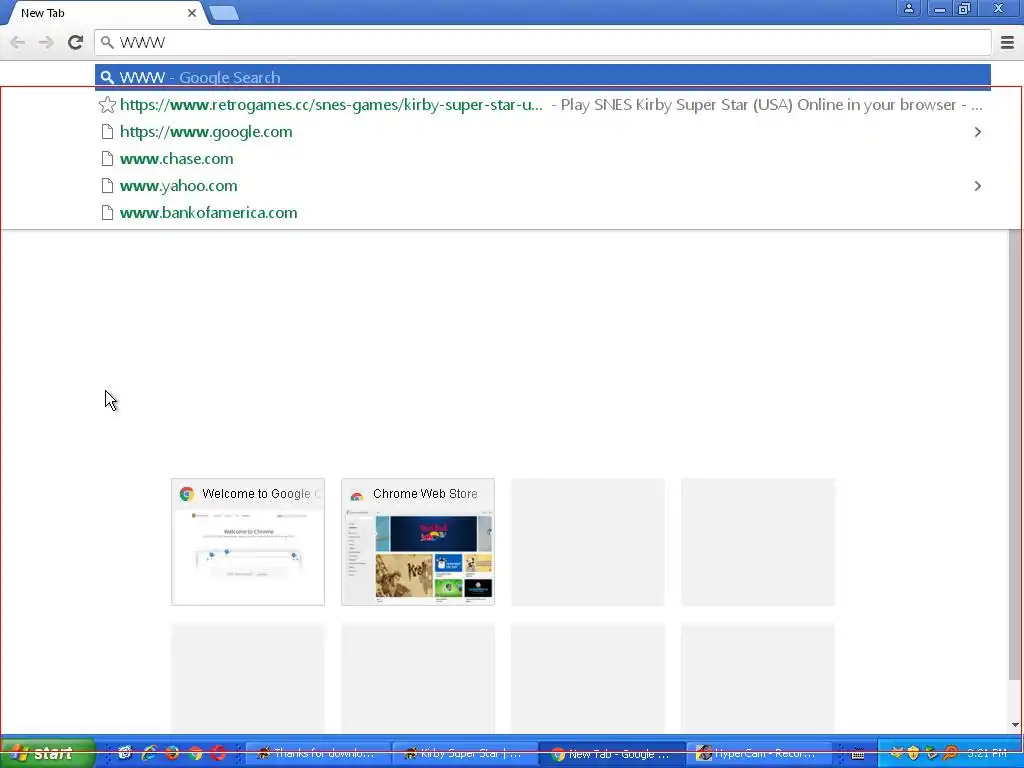Click the Reload page icon

tap(75, 42)
